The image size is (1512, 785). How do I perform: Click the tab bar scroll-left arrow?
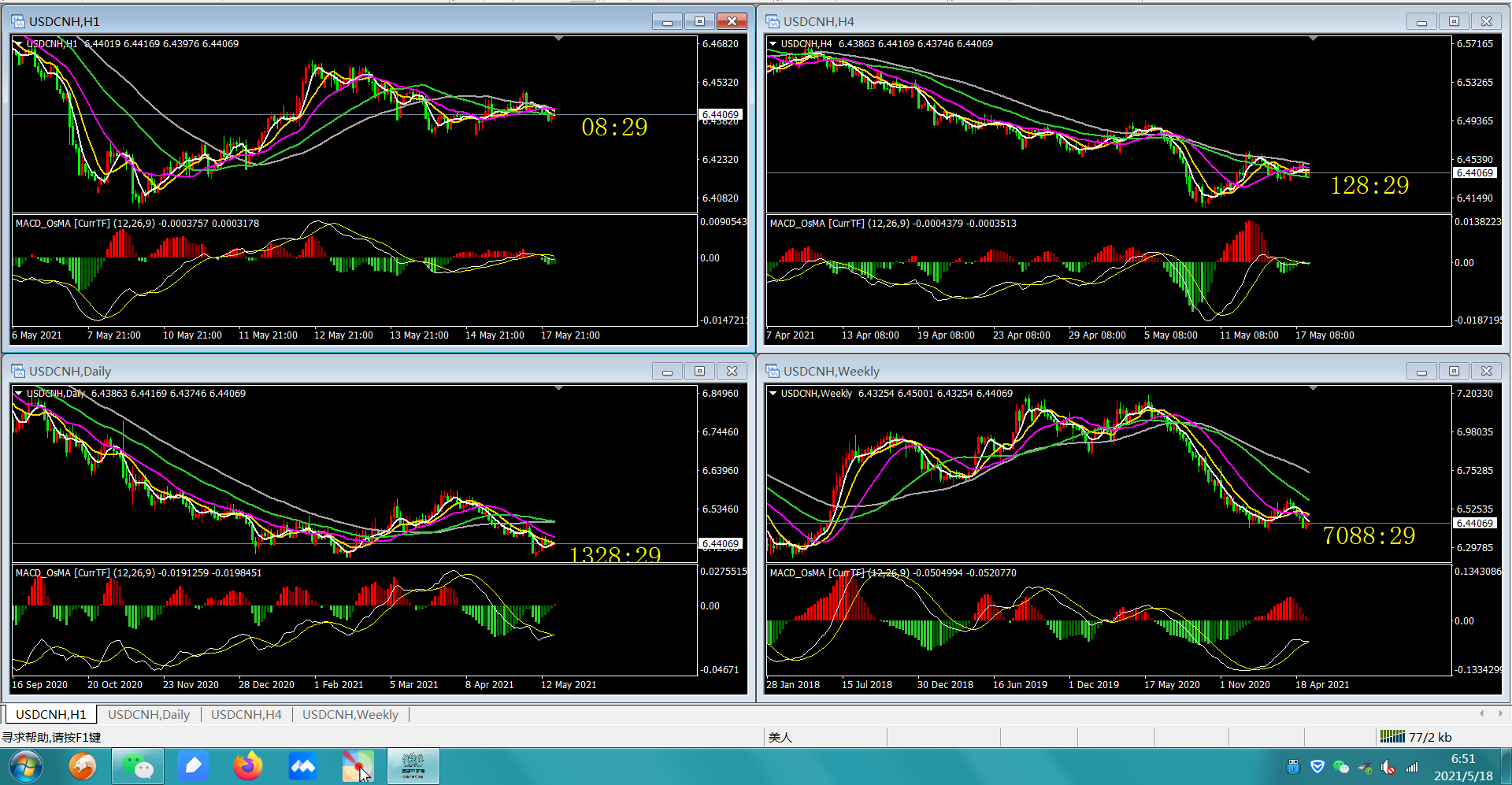coord(1481,713)
